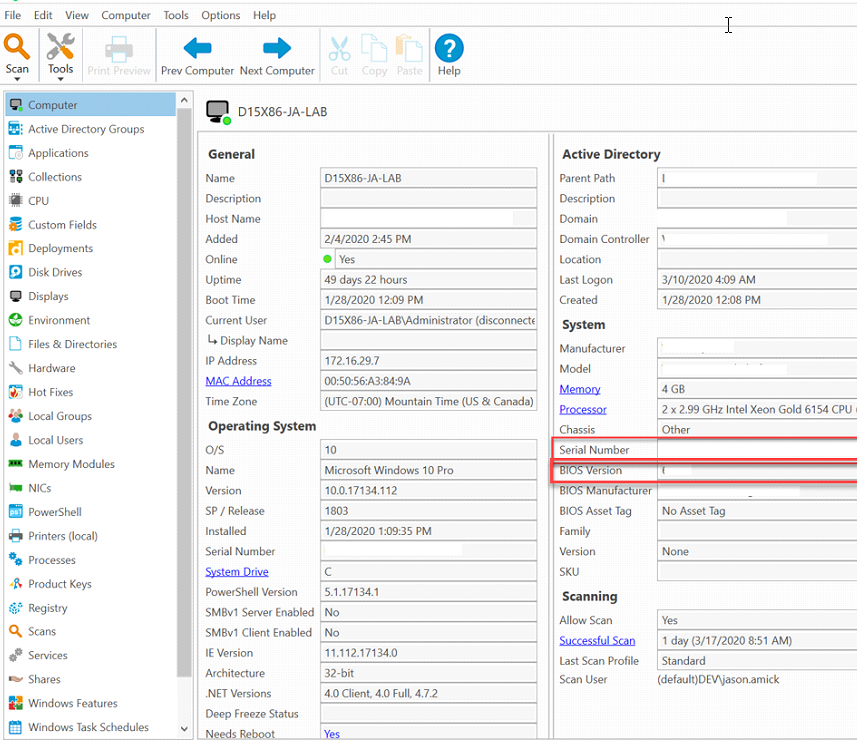Open the Tools wrench icon
The width and height of the screenshot is (857, 740).
coord(60,46)
